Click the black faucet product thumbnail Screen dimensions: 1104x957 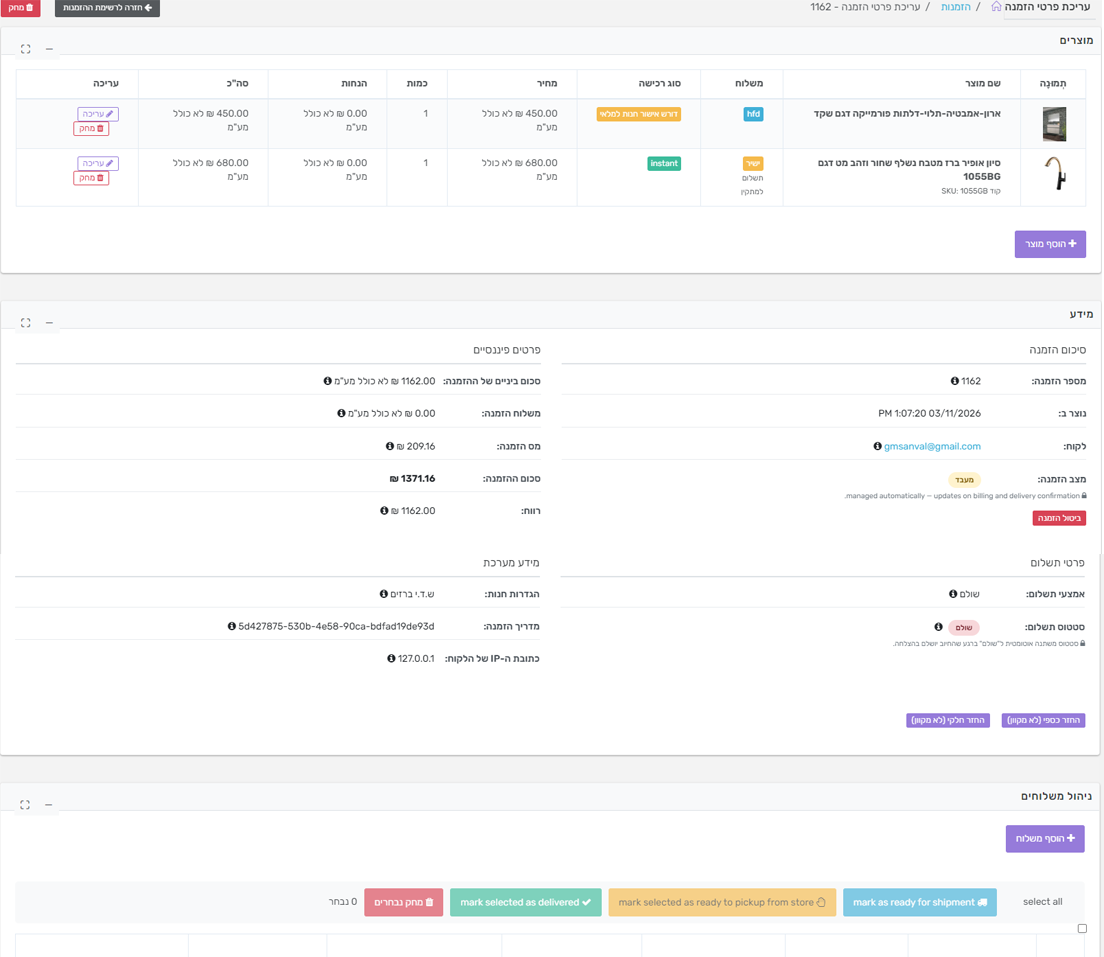[1054, 173]
